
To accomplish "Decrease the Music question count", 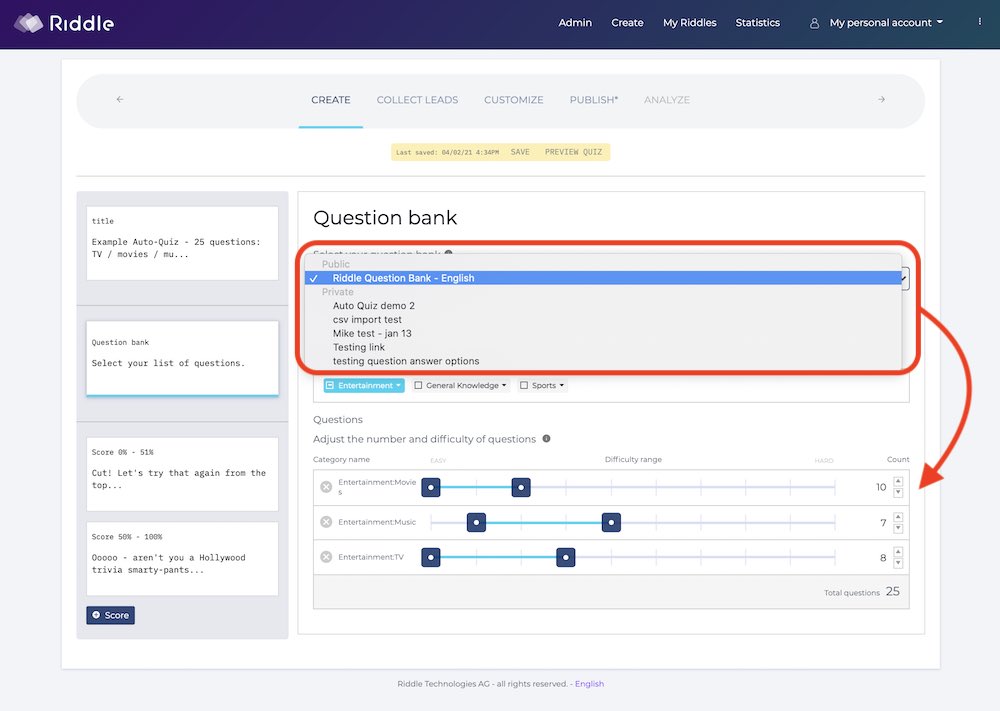I will coord(898,527).
